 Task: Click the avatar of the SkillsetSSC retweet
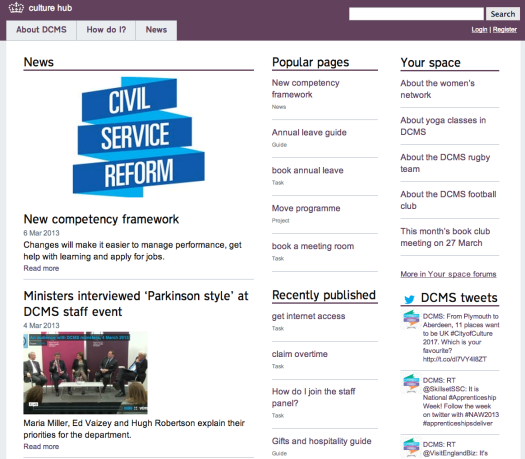411,383
